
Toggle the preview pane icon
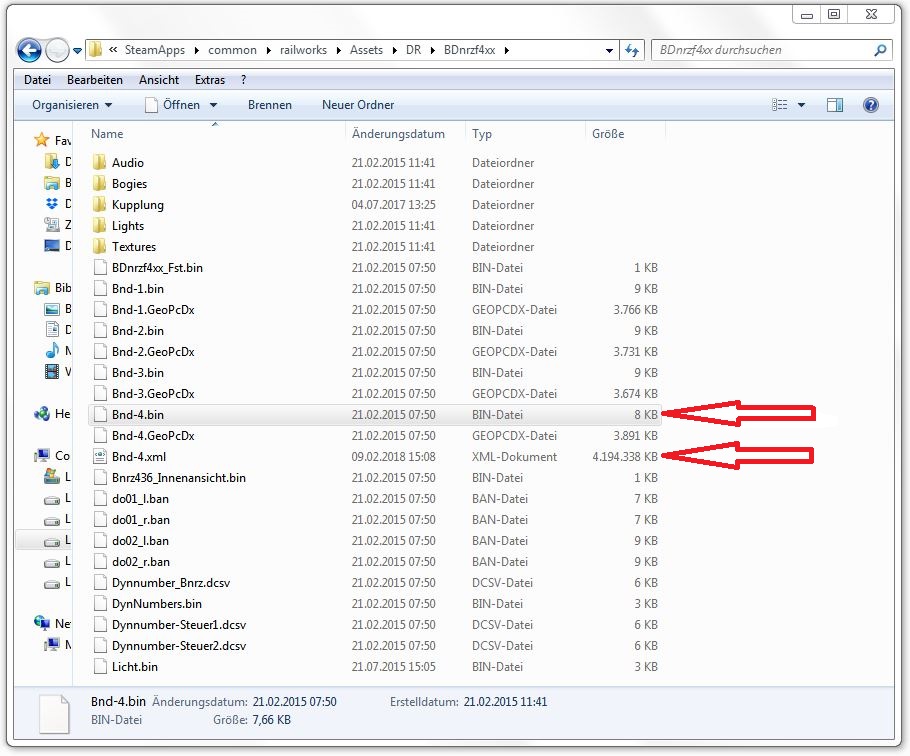point(835,105)
